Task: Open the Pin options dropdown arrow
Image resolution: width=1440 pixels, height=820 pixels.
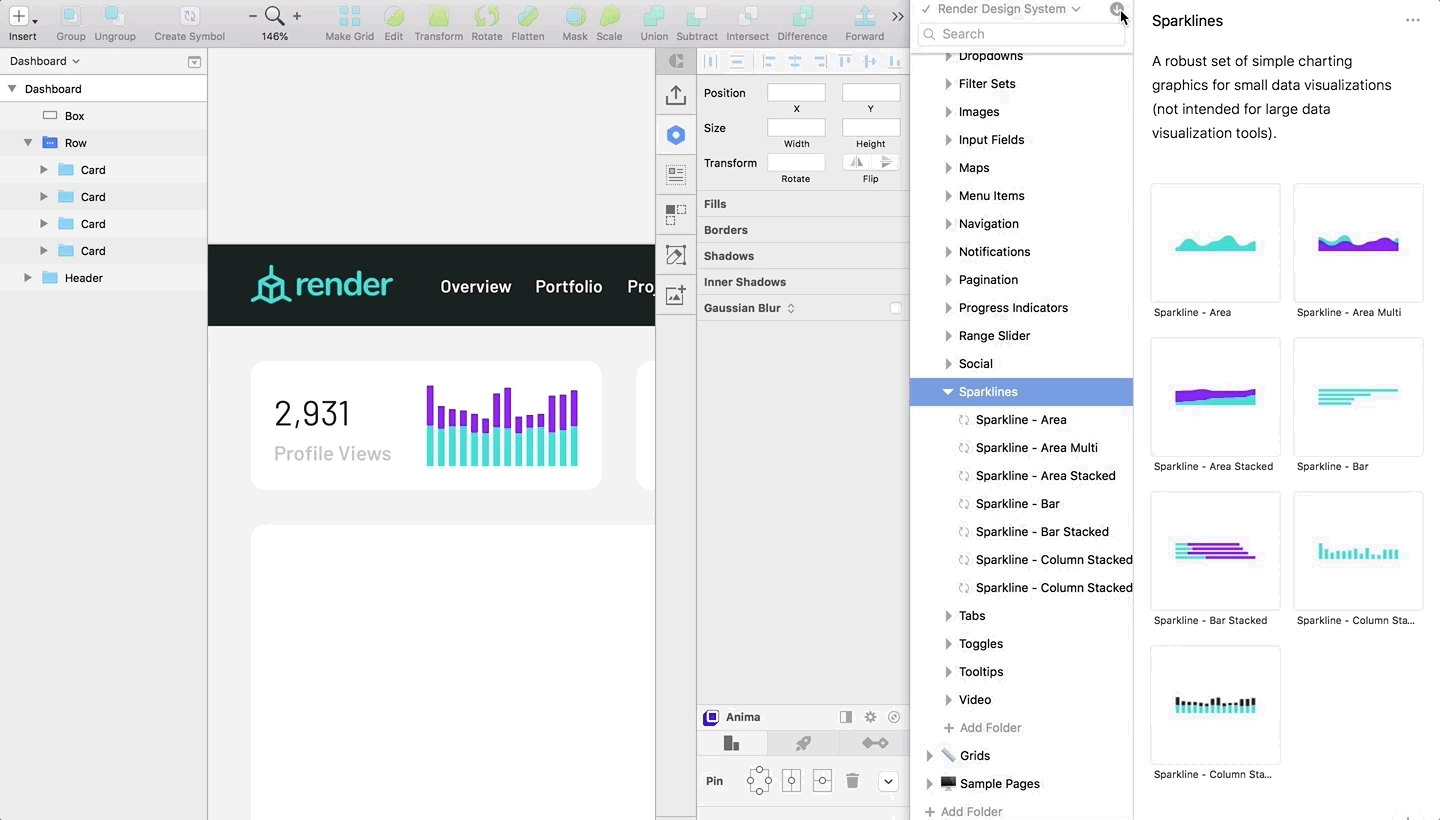Action: point(888,781)
